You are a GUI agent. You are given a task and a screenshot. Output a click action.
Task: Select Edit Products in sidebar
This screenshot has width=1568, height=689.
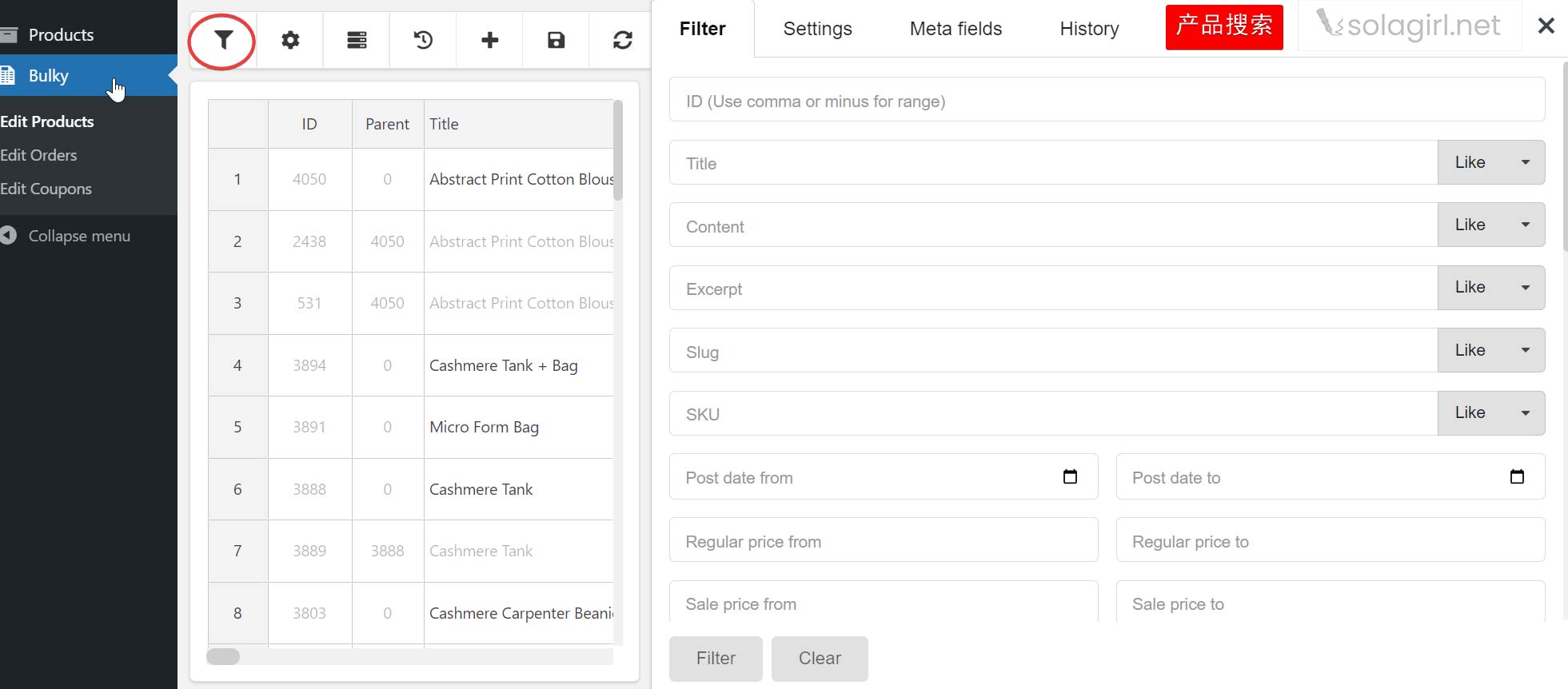pyautogui.click(x=47, y=121)
